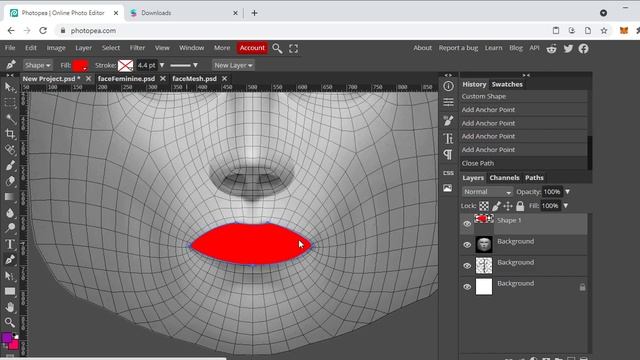Open the Stroke style swatch

pos(125,65)
